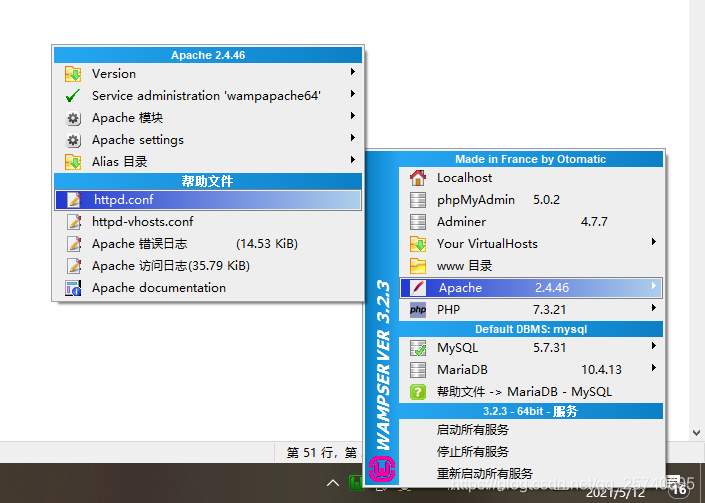Viewport: 705px width, 503px height.
Task: Click the PHP logo icon
Action: tap(418, 310)
